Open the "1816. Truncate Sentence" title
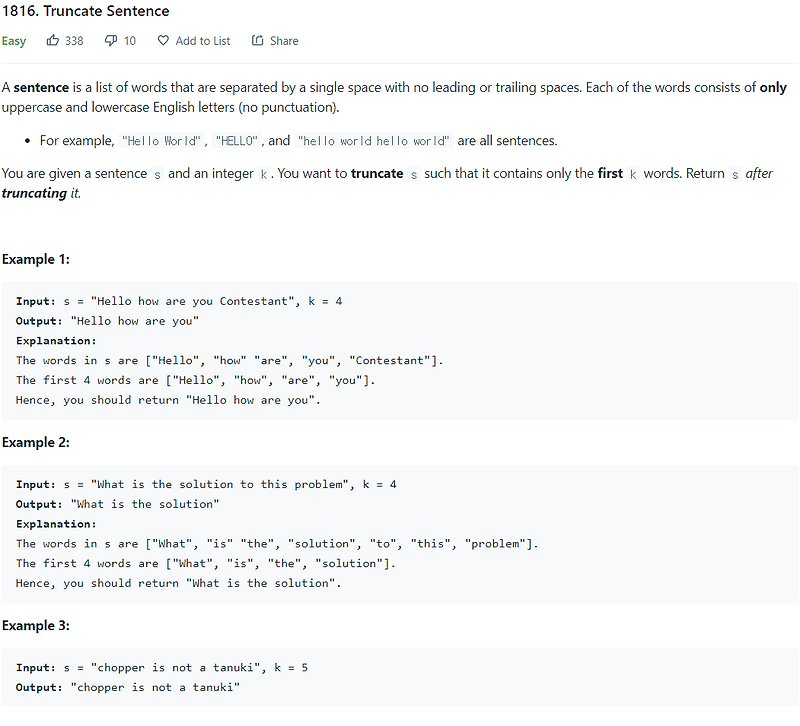This screenshot has width=800, height=726. [86, 12]
